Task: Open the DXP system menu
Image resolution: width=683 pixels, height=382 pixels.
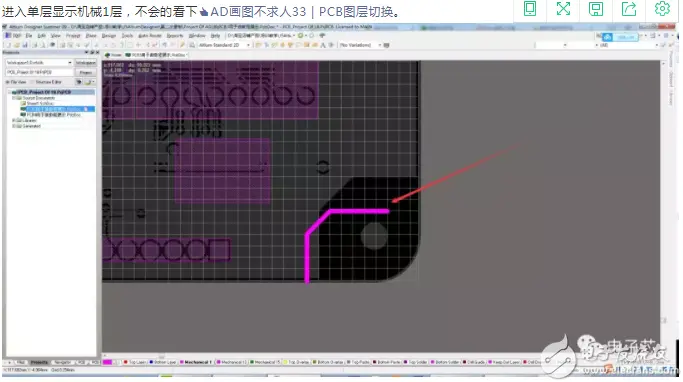Action: (x=14, y=36)
